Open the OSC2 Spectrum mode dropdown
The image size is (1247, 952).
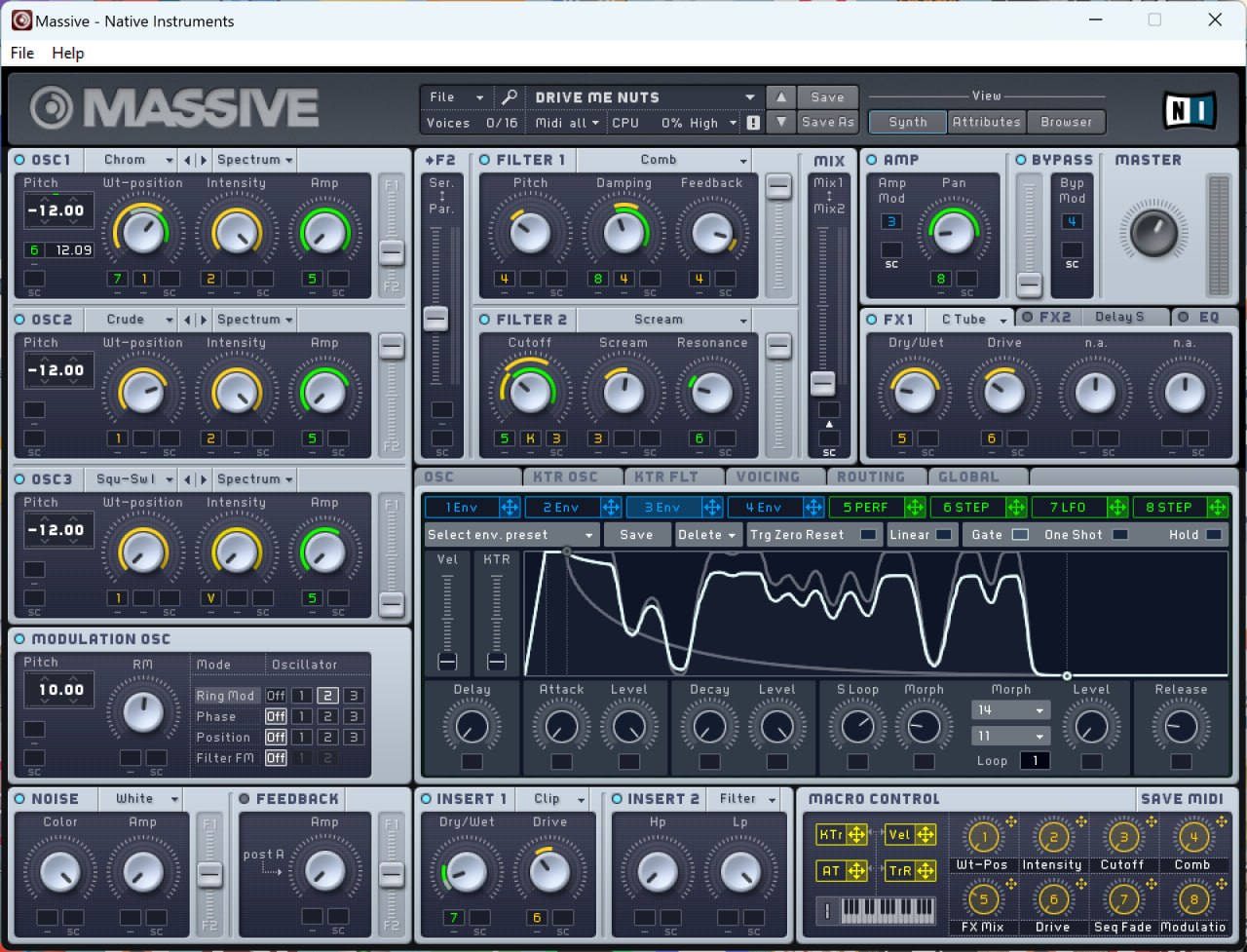(254, 320)
